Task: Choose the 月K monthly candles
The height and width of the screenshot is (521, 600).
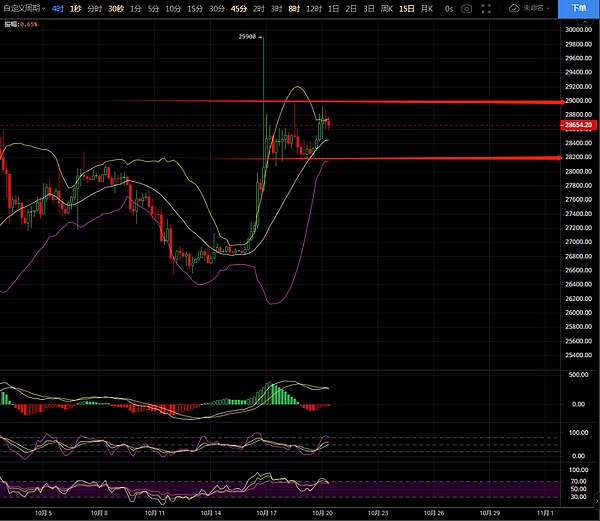Action: tap(426, 8)
